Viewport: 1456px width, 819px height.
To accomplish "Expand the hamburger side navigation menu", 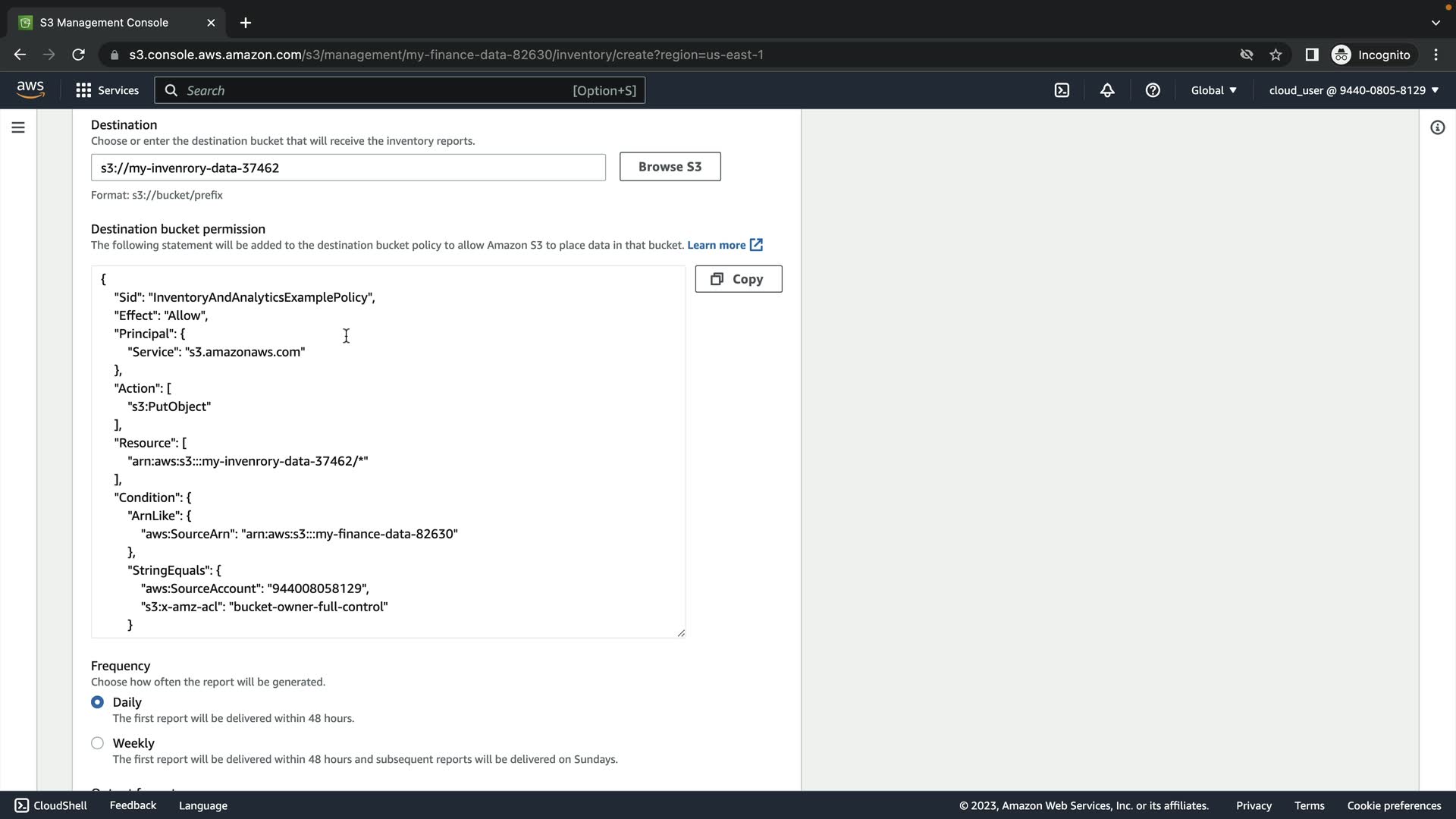I will point(18,127).
